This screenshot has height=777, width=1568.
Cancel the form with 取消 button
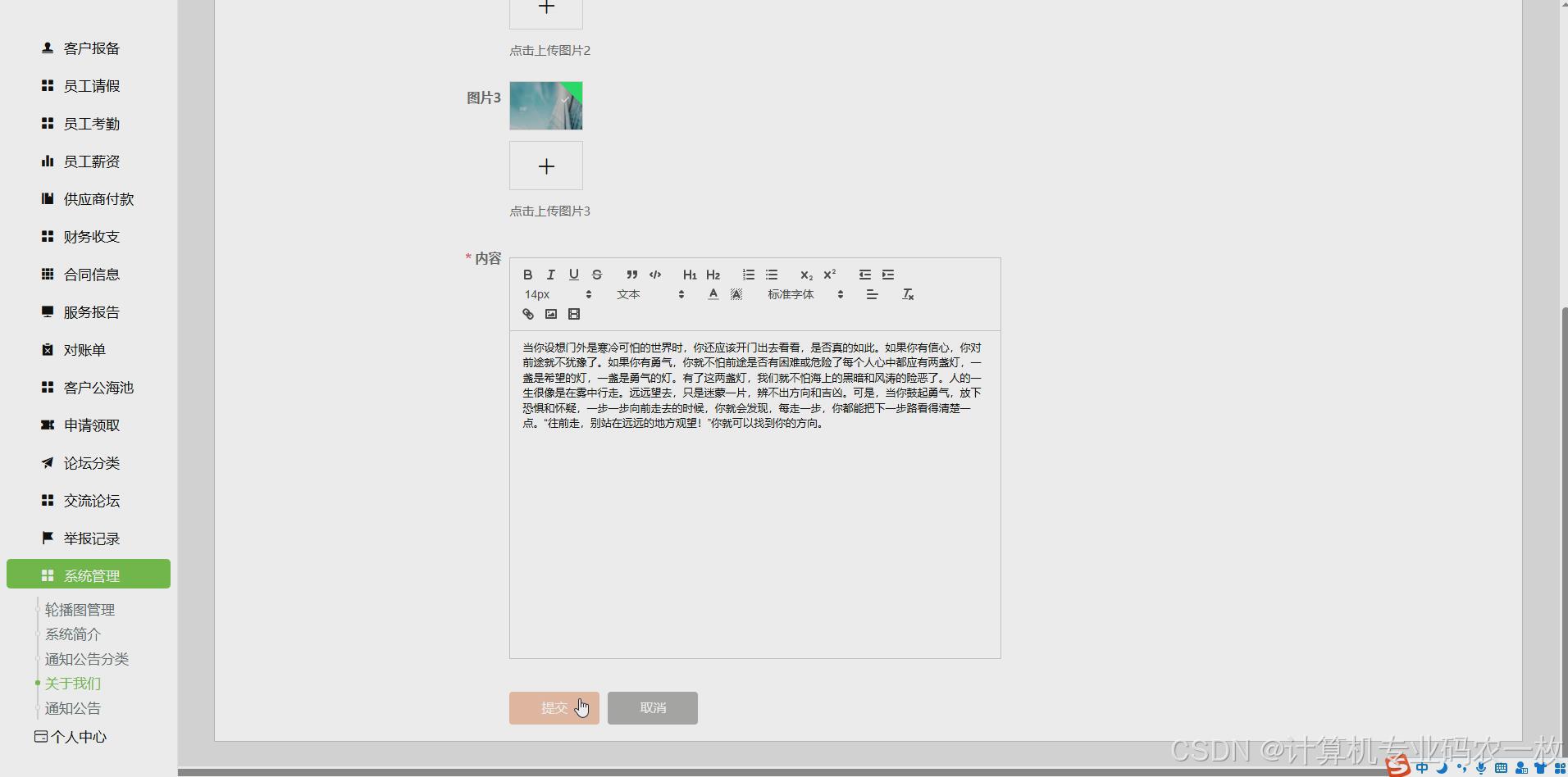point(652,707)
